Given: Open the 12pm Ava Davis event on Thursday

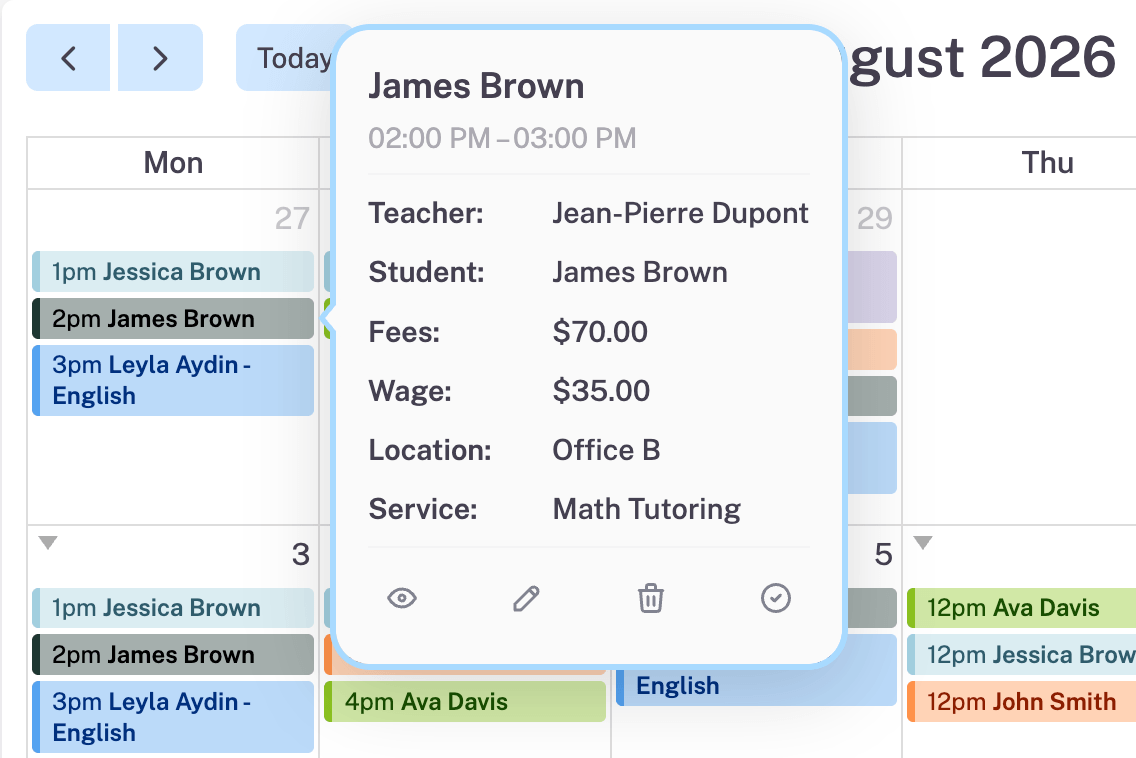Looking at the screenshot, I should coord(1022,608).
